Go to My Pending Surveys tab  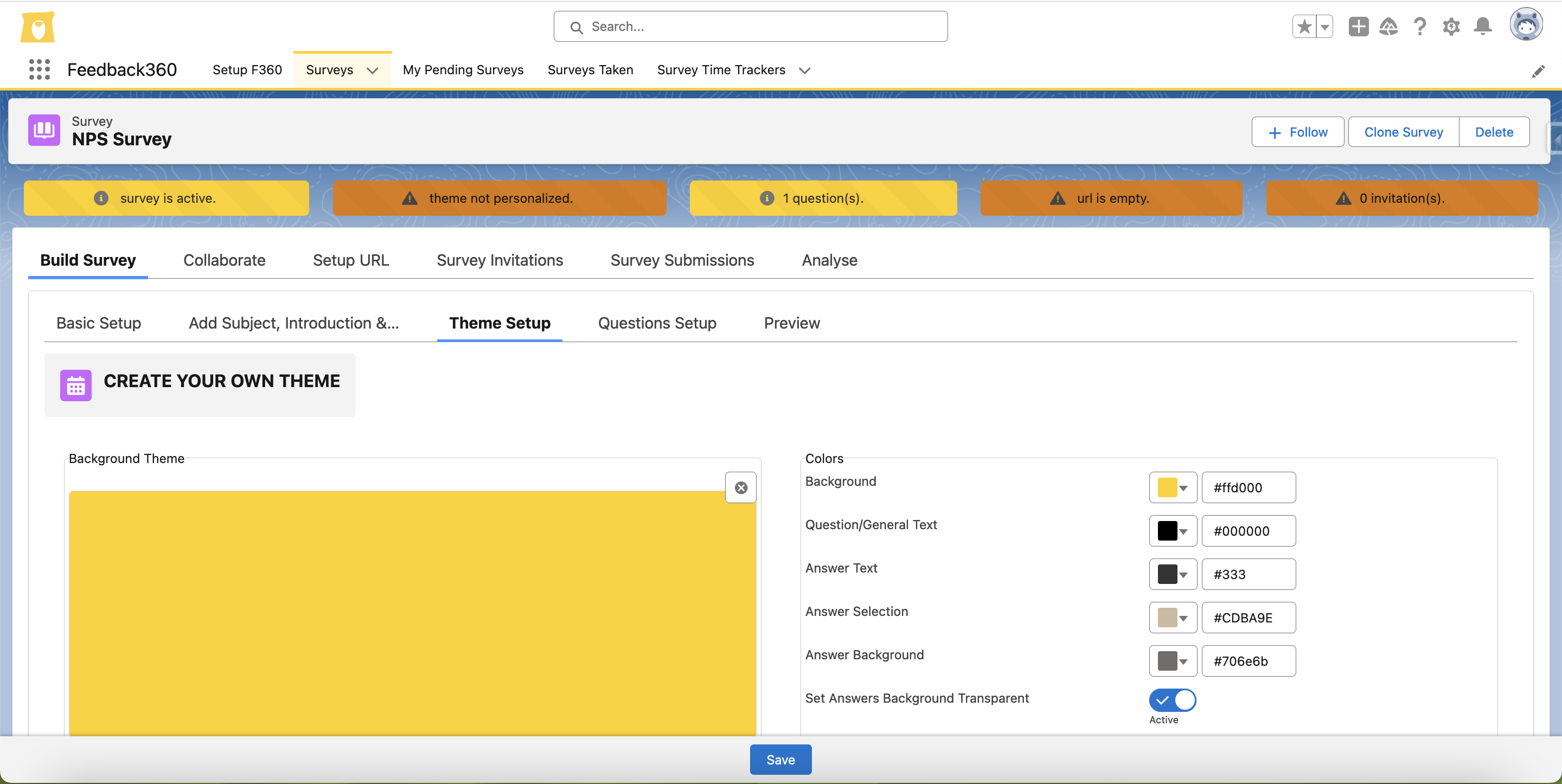pos(463,70)
